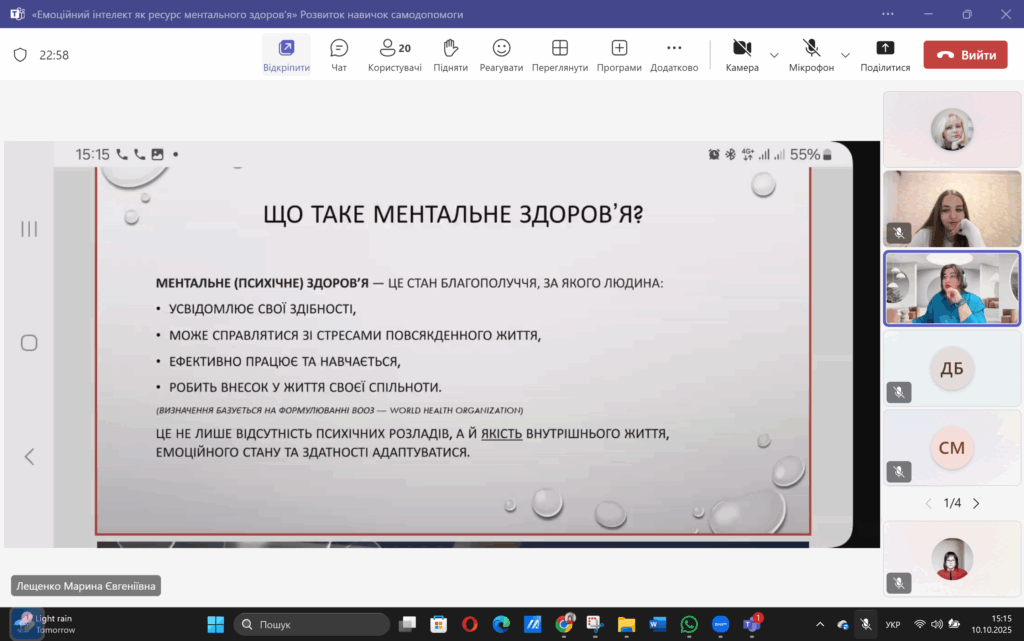The width and height of the screenshot is (1024, 641).
Task: Open the Chat (Чат) panel
Action: [x=339, y=54]
